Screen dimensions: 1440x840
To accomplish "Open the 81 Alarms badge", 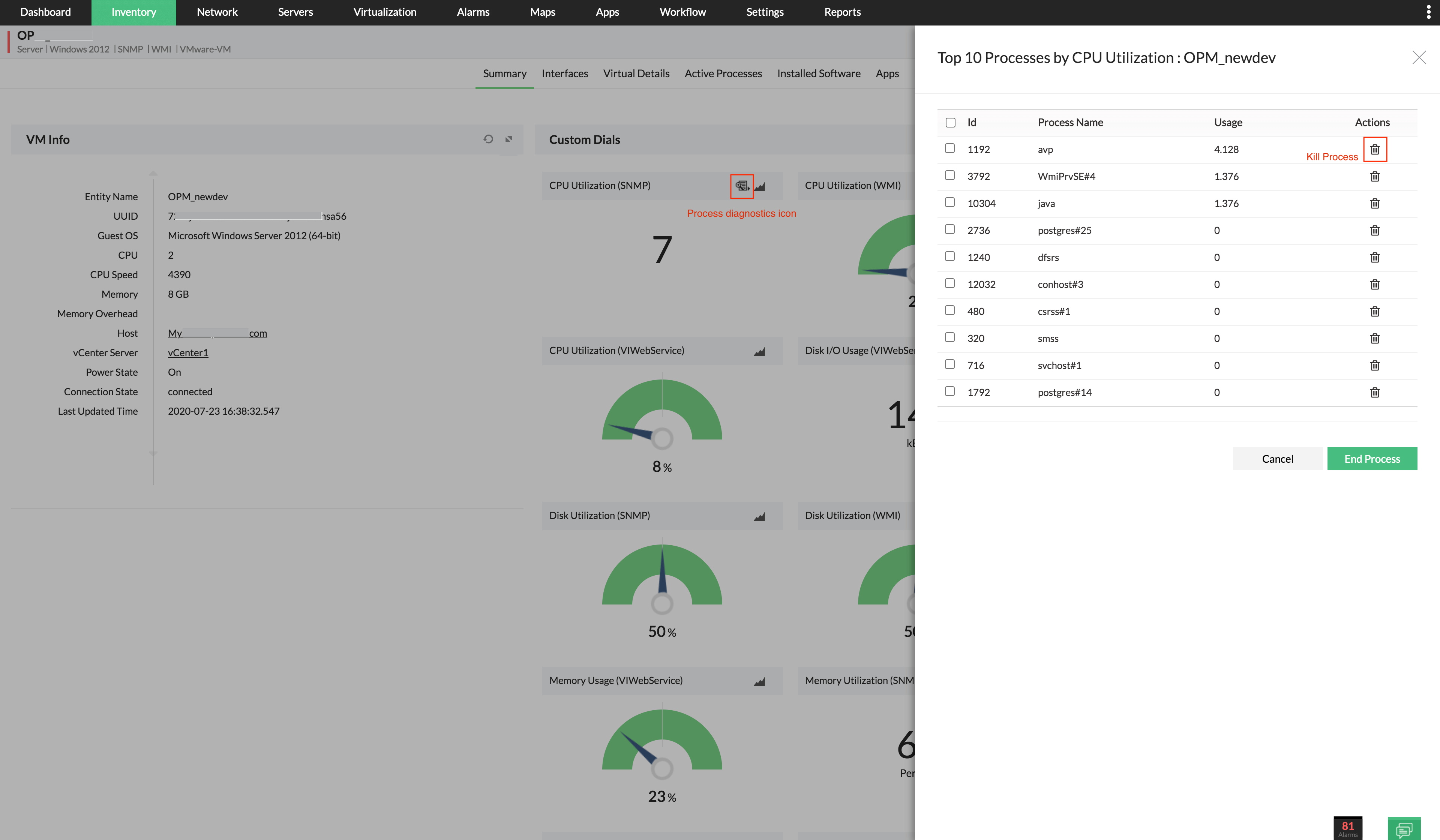I will click(x=1347, y=828).
